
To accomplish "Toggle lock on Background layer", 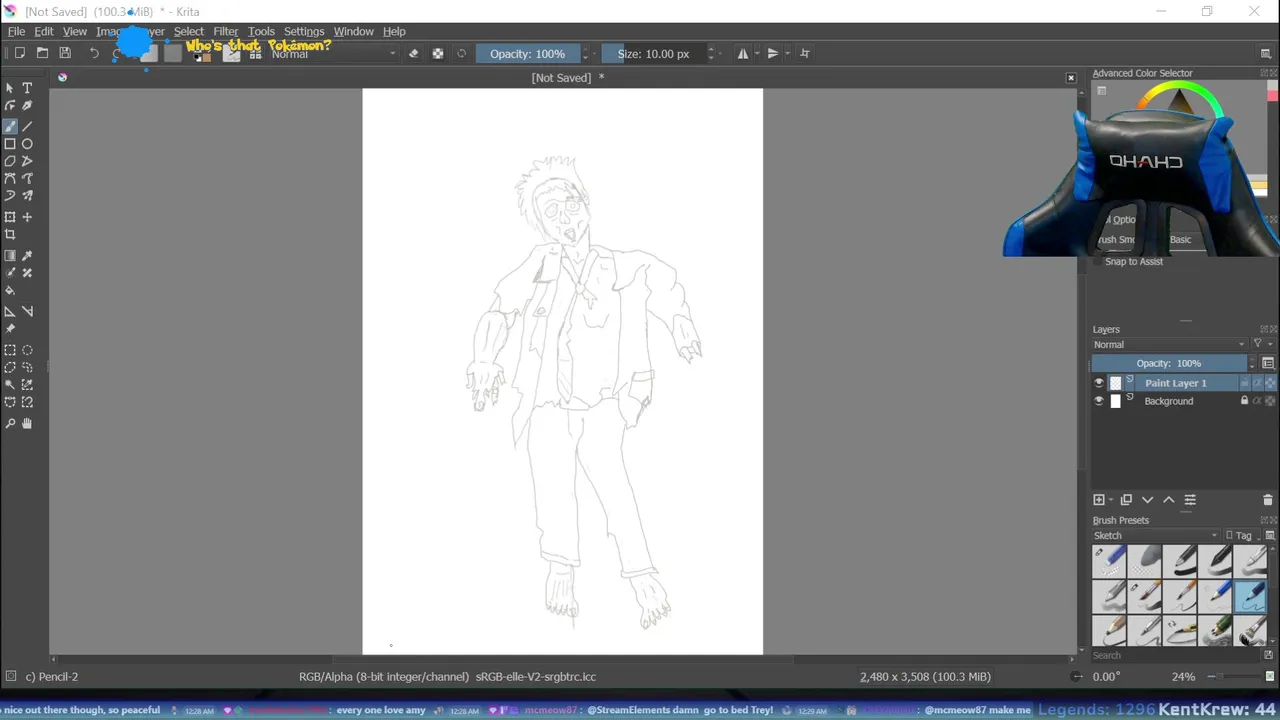I will click(1245, 401).
